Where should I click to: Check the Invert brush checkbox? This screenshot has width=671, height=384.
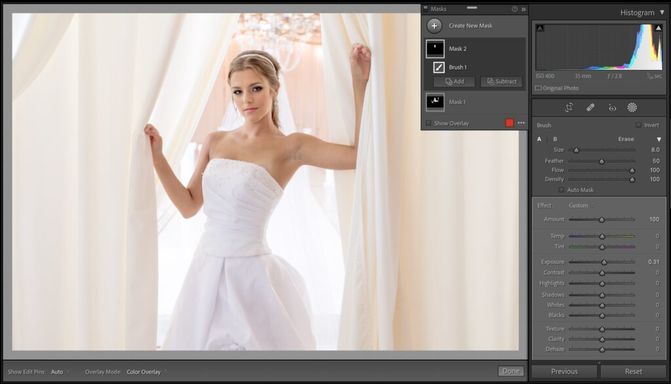tap(638, 125)
